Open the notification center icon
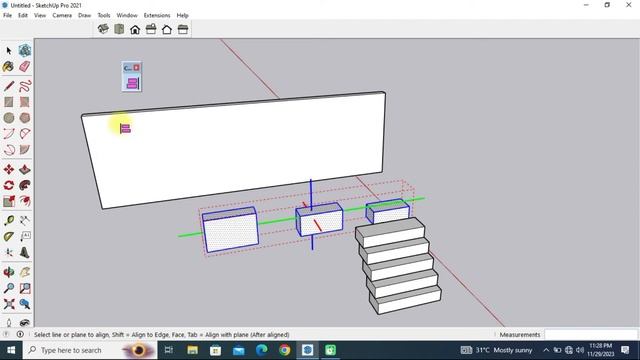 [x=625, y=350]
